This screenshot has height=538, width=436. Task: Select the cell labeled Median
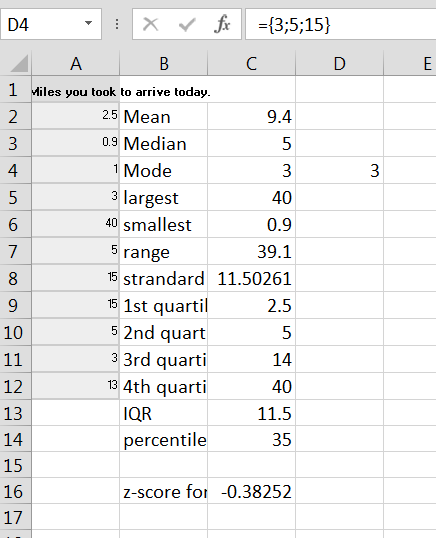pyautogui.click(x=164, y=143)
